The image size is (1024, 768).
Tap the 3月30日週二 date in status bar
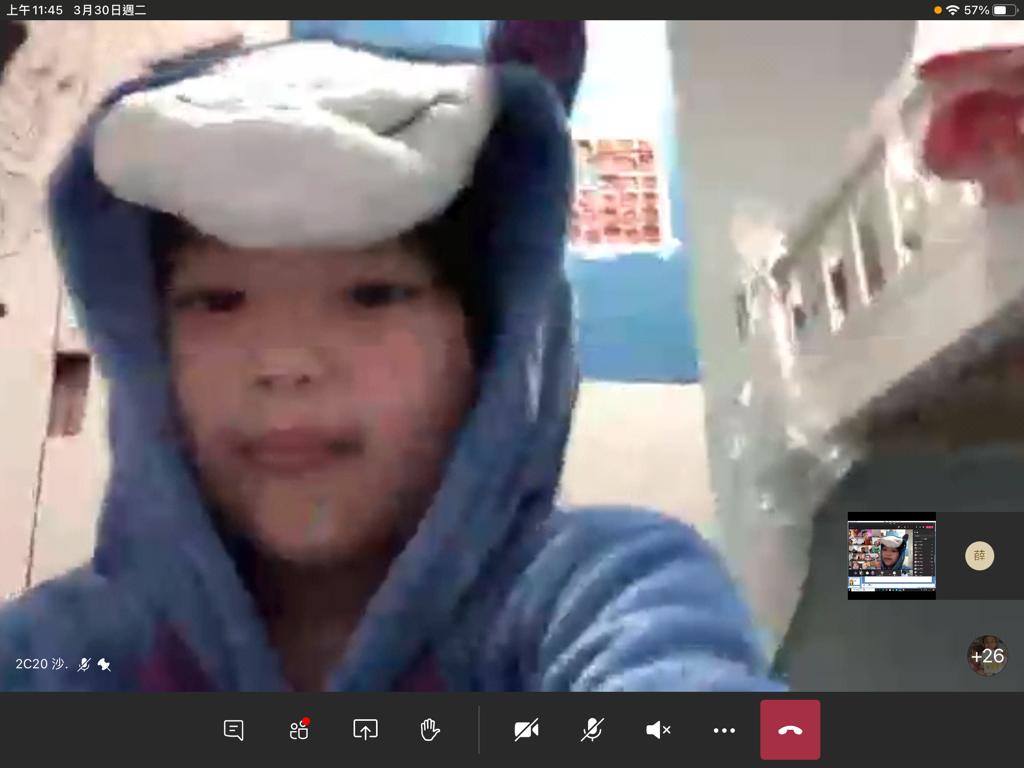pyautogui.click(x=110, y=10)
